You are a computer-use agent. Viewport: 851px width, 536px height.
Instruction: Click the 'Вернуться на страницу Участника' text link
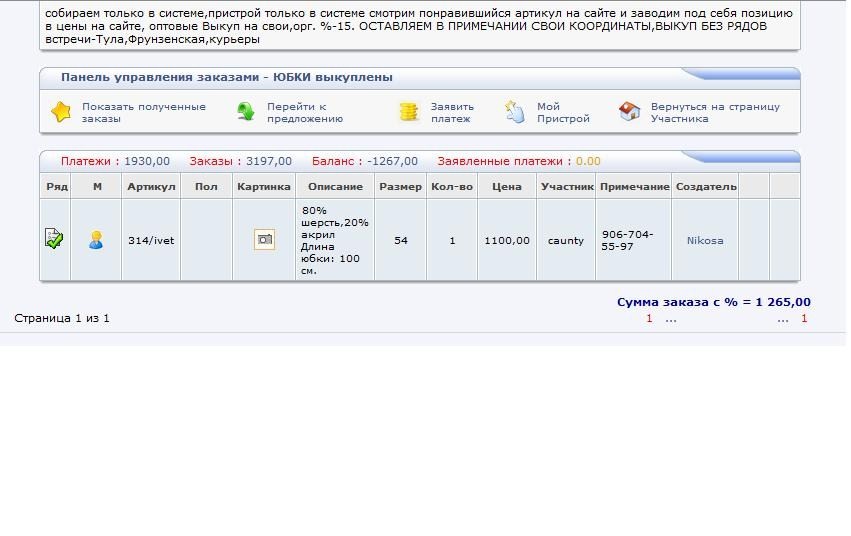715,112
